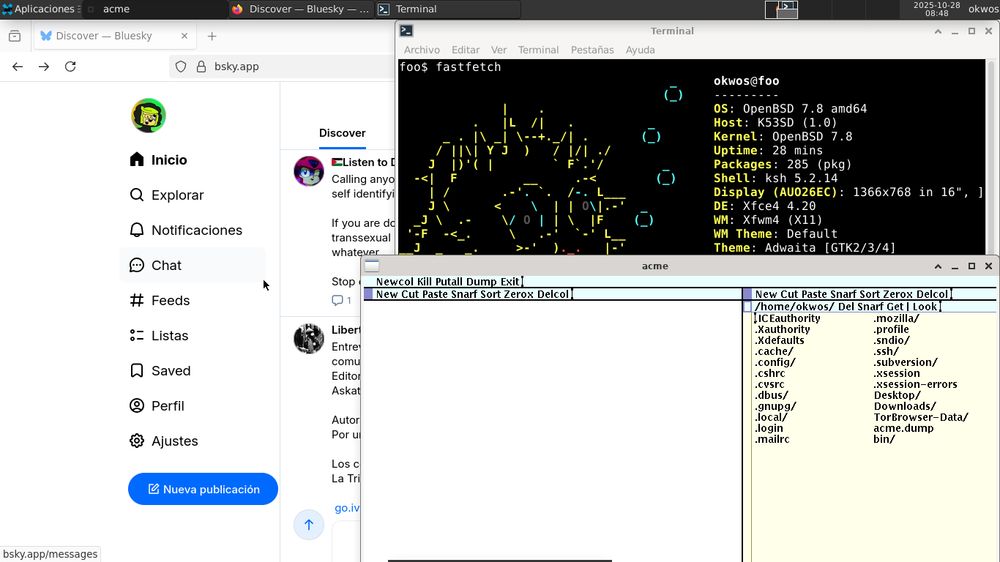
Task: Open Ver menu in Terminal
Action: (x=499, y=50)
